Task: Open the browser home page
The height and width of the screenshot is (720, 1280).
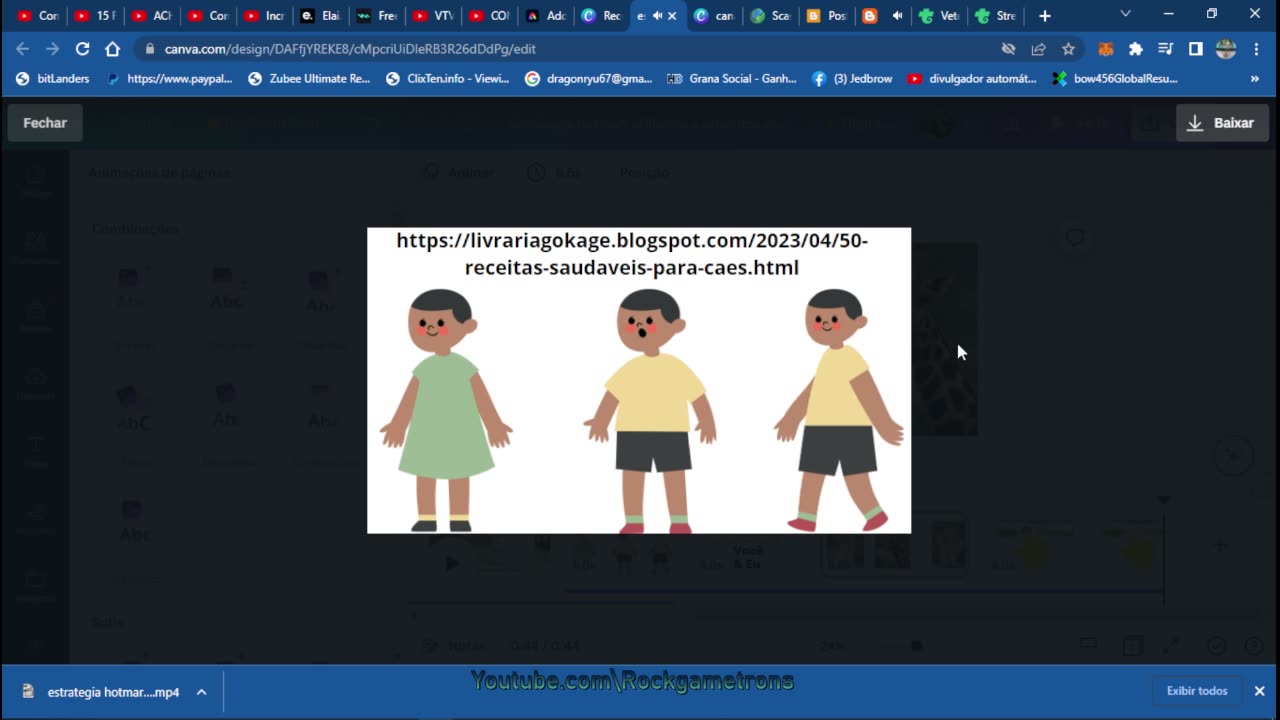Action: tap(113, 48)
